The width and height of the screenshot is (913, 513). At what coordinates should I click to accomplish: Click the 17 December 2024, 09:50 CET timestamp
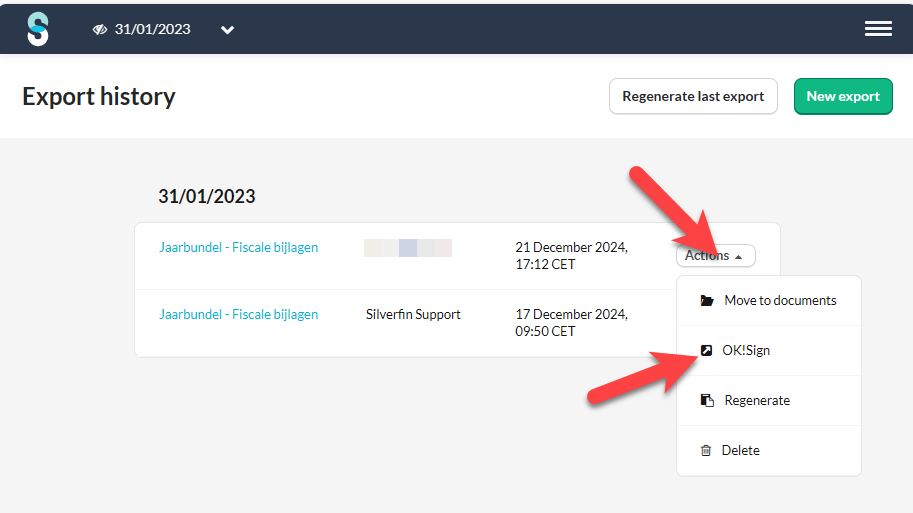571,323
